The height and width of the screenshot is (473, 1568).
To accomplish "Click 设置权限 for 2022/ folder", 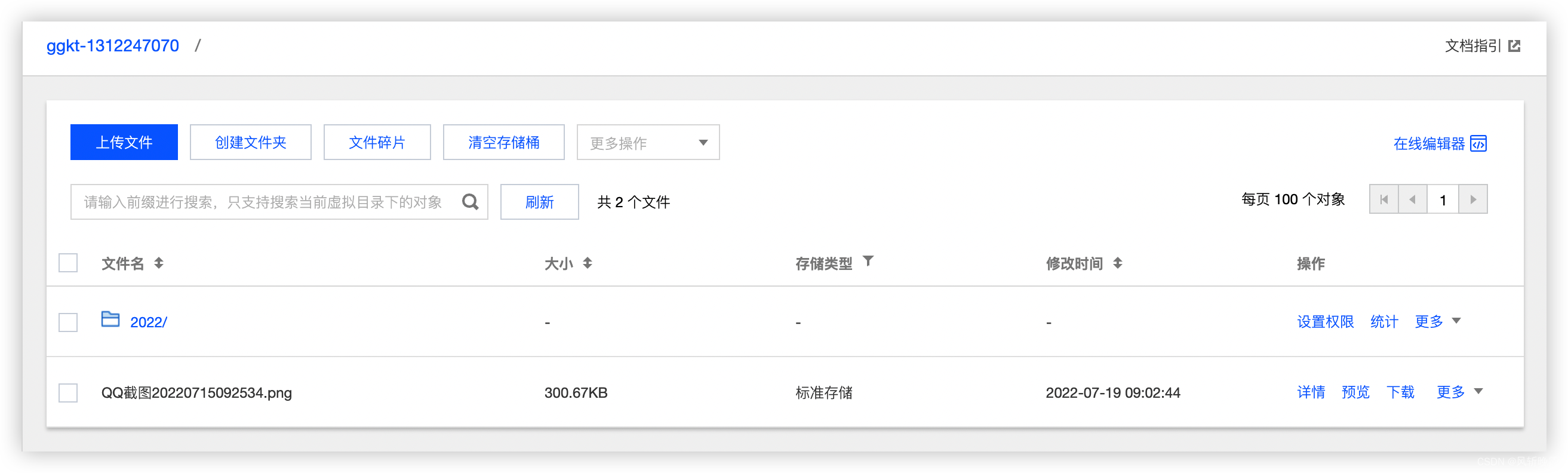I will click(x=1325, y=321).
